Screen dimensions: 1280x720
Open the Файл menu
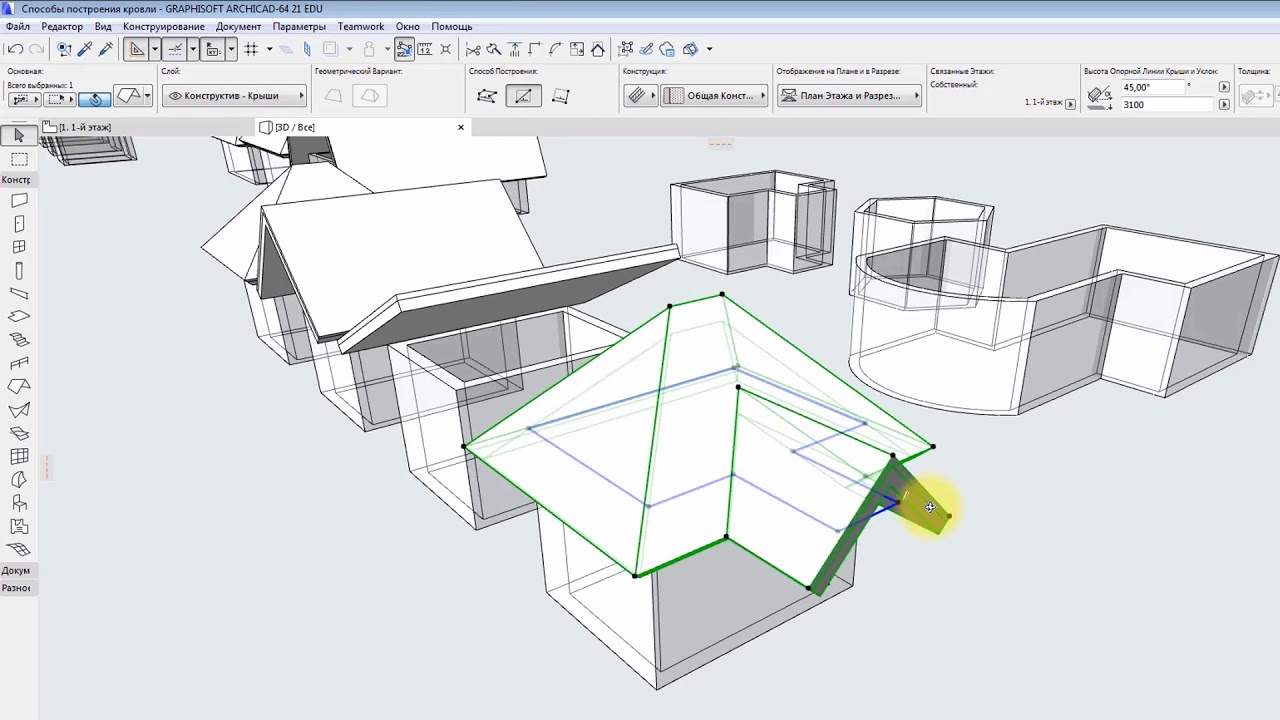17,26
